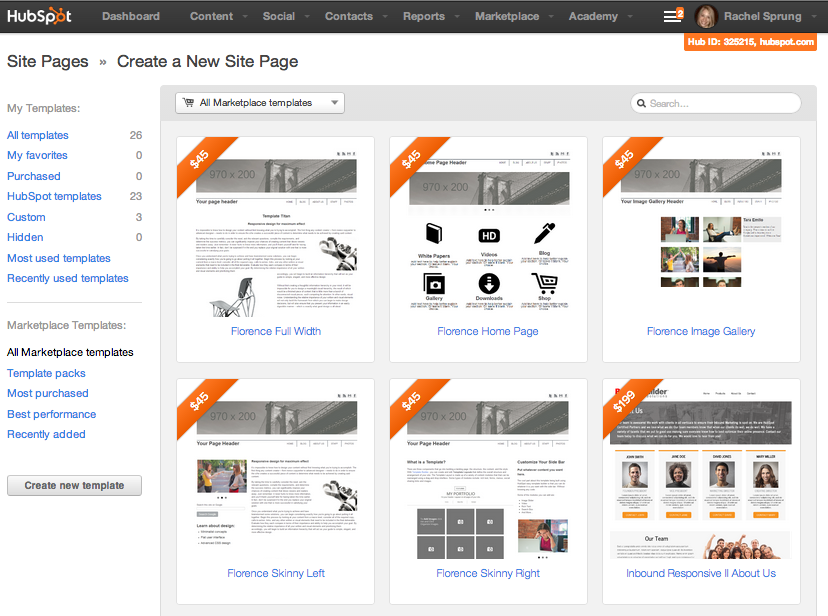View Recently added marketplace templates

46,434
